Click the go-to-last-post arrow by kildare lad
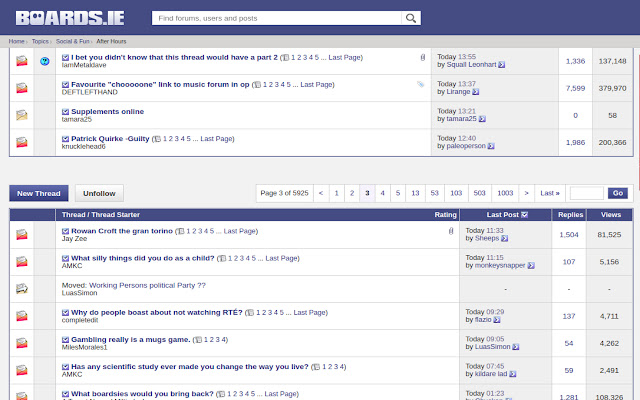Screen dimensions: 640x400 (x=513, y=374)
